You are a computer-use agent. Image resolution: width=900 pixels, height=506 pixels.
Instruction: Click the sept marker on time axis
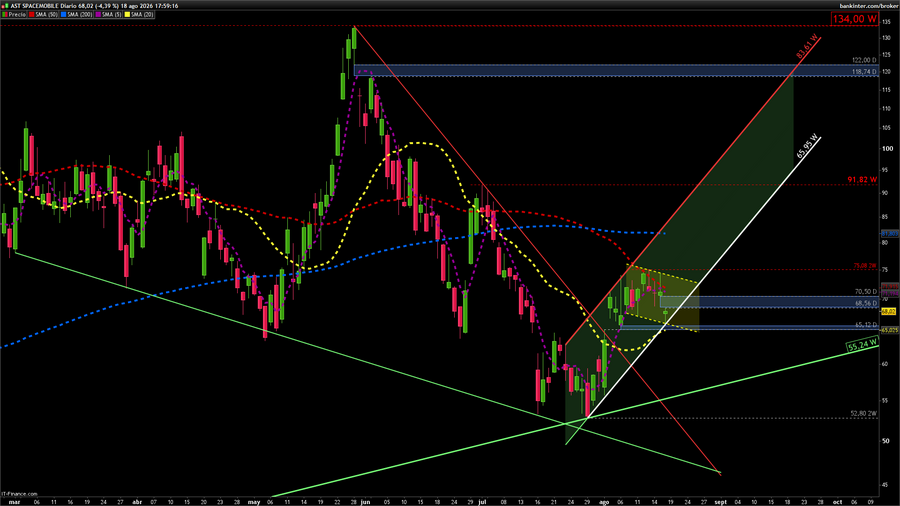[x=720, y=502]
